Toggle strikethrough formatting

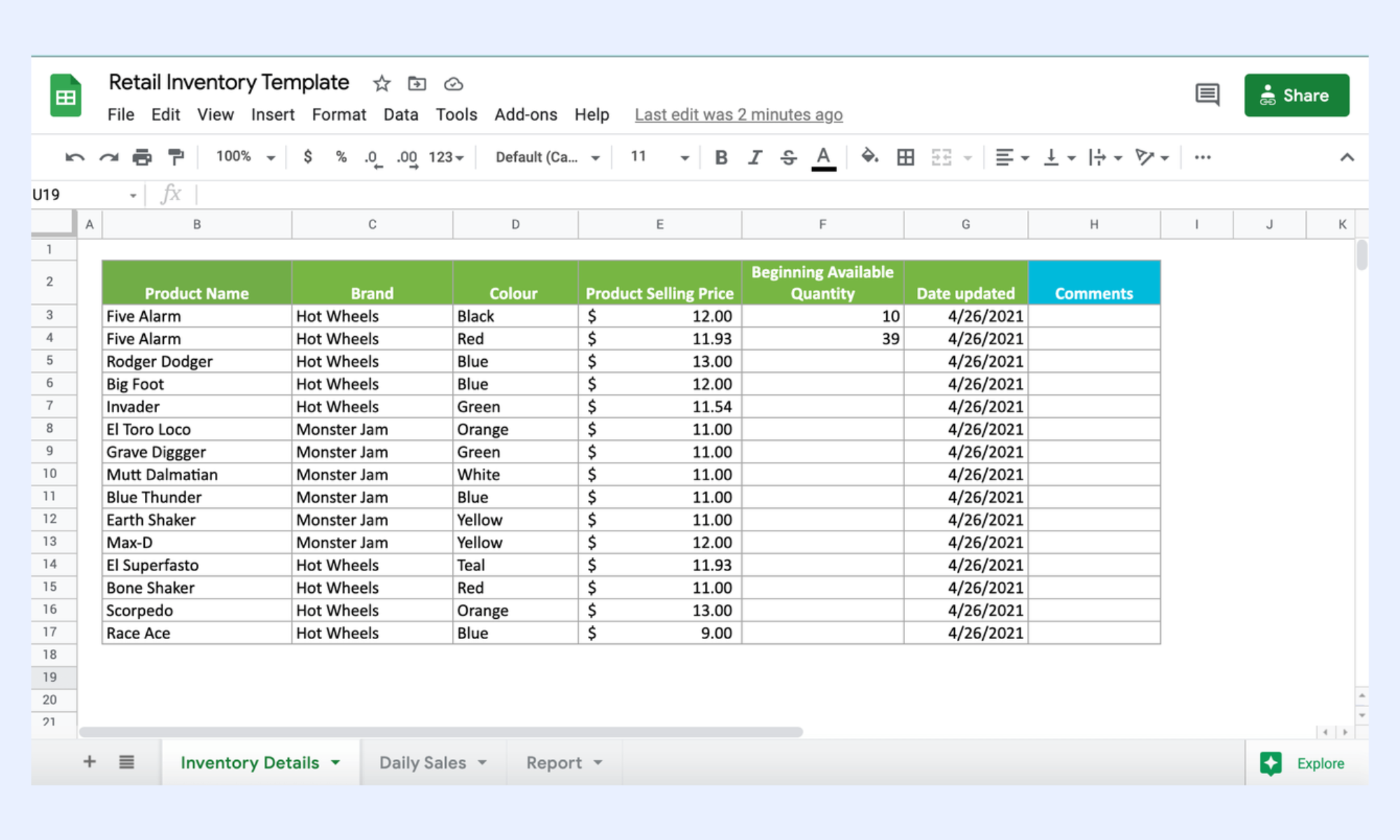click(x=788, y=157)
